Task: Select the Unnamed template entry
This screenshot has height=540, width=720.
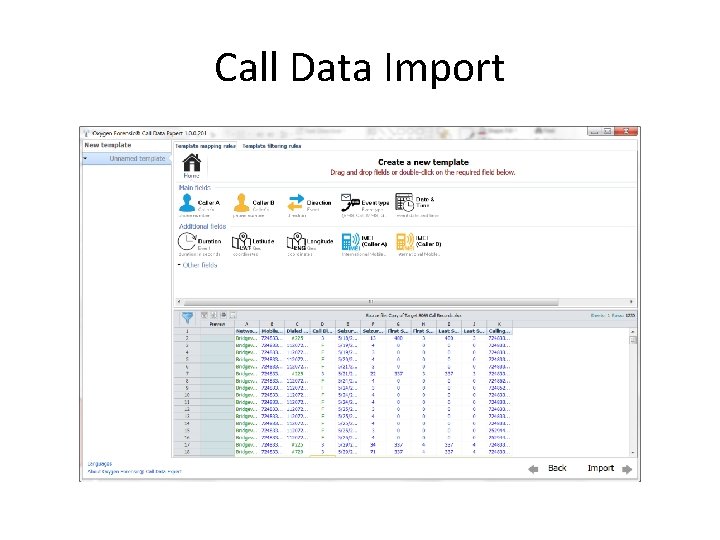Action: [x=126, y=158]
